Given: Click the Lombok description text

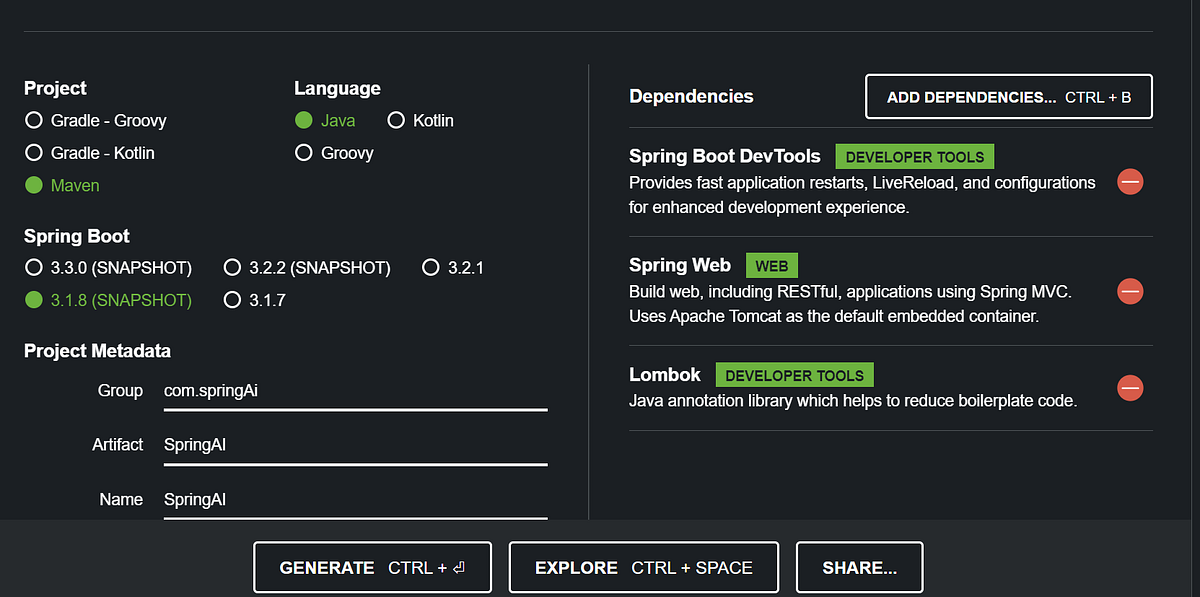Looking at the screenshot, I should tap(853, 401).
